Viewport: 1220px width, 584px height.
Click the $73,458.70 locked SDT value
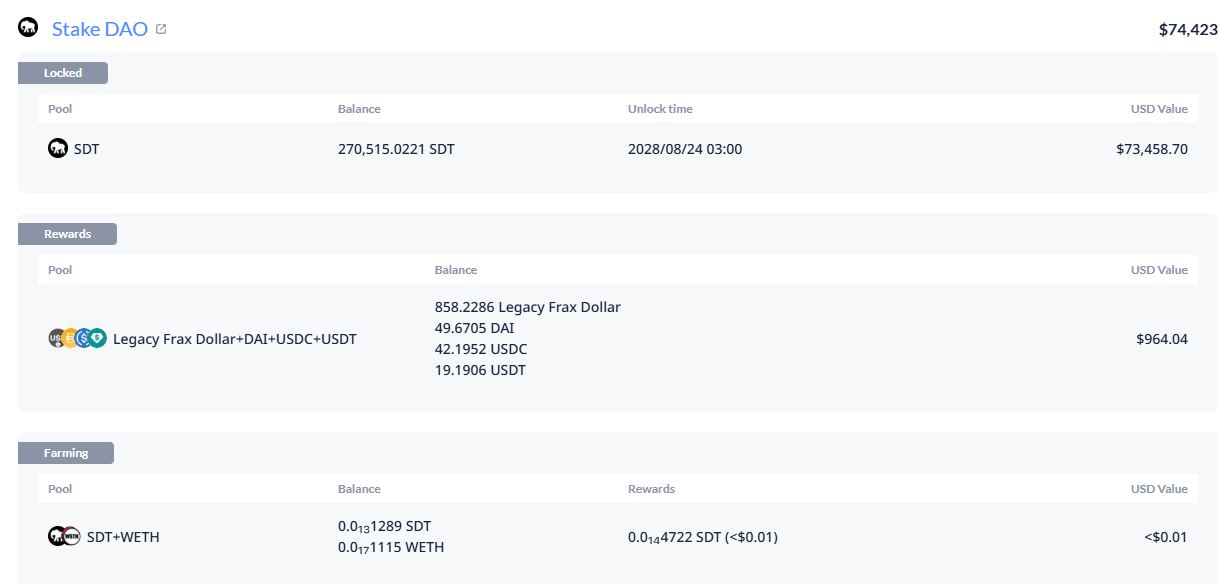1152,149
